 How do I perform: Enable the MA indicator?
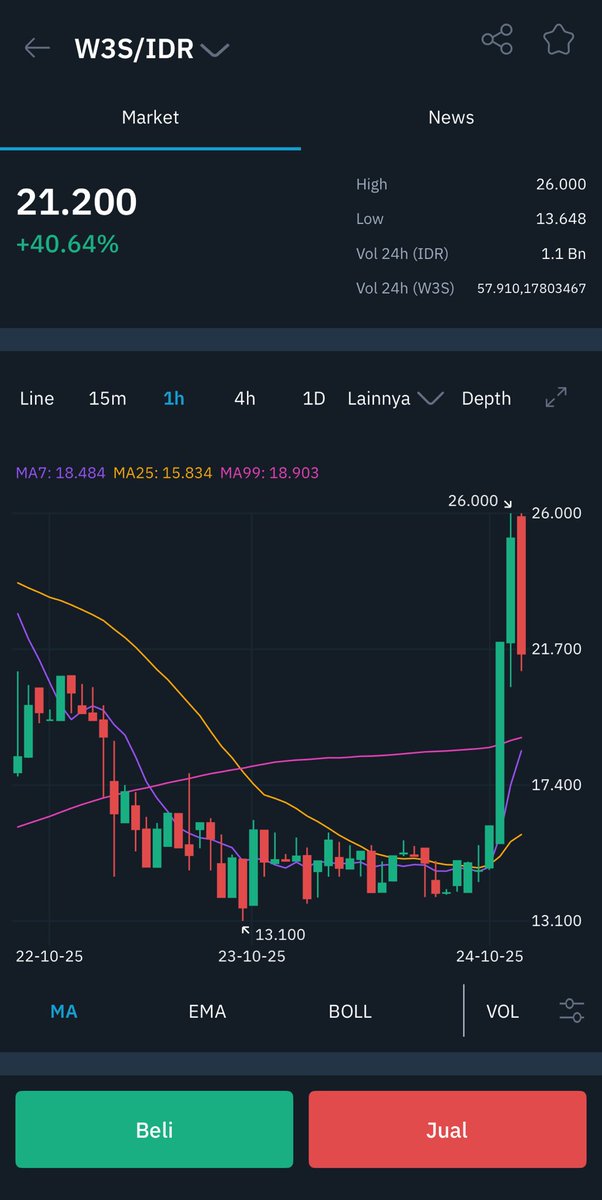64,1011
